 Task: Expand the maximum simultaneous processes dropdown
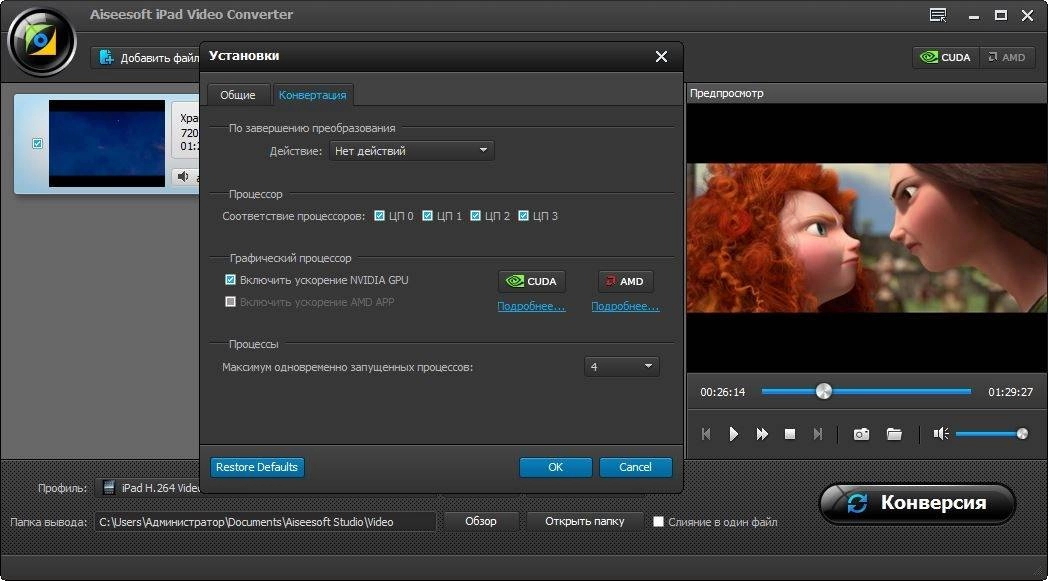point(622,366)
